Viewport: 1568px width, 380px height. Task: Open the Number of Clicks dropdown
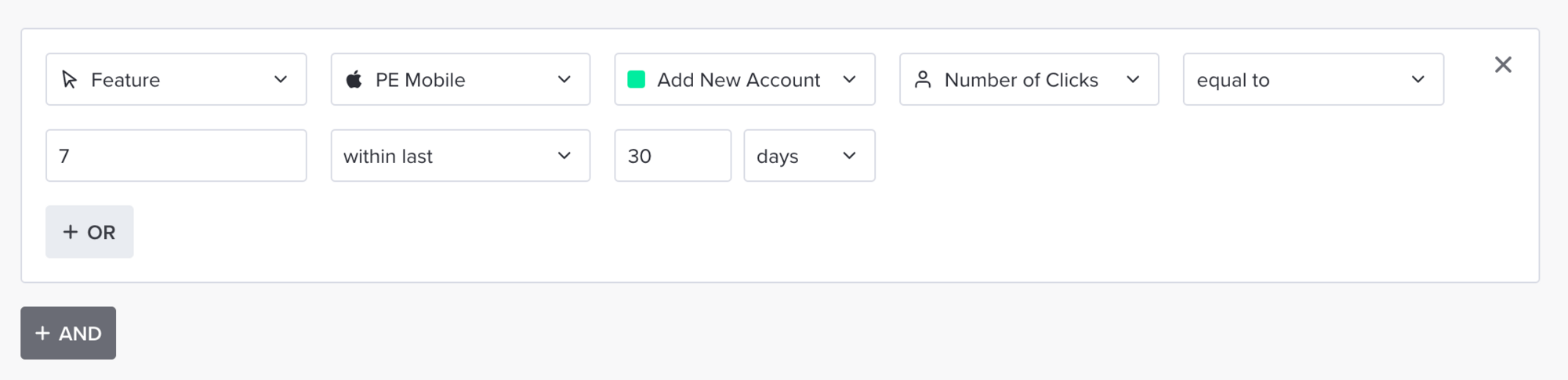click(1029, 79)
